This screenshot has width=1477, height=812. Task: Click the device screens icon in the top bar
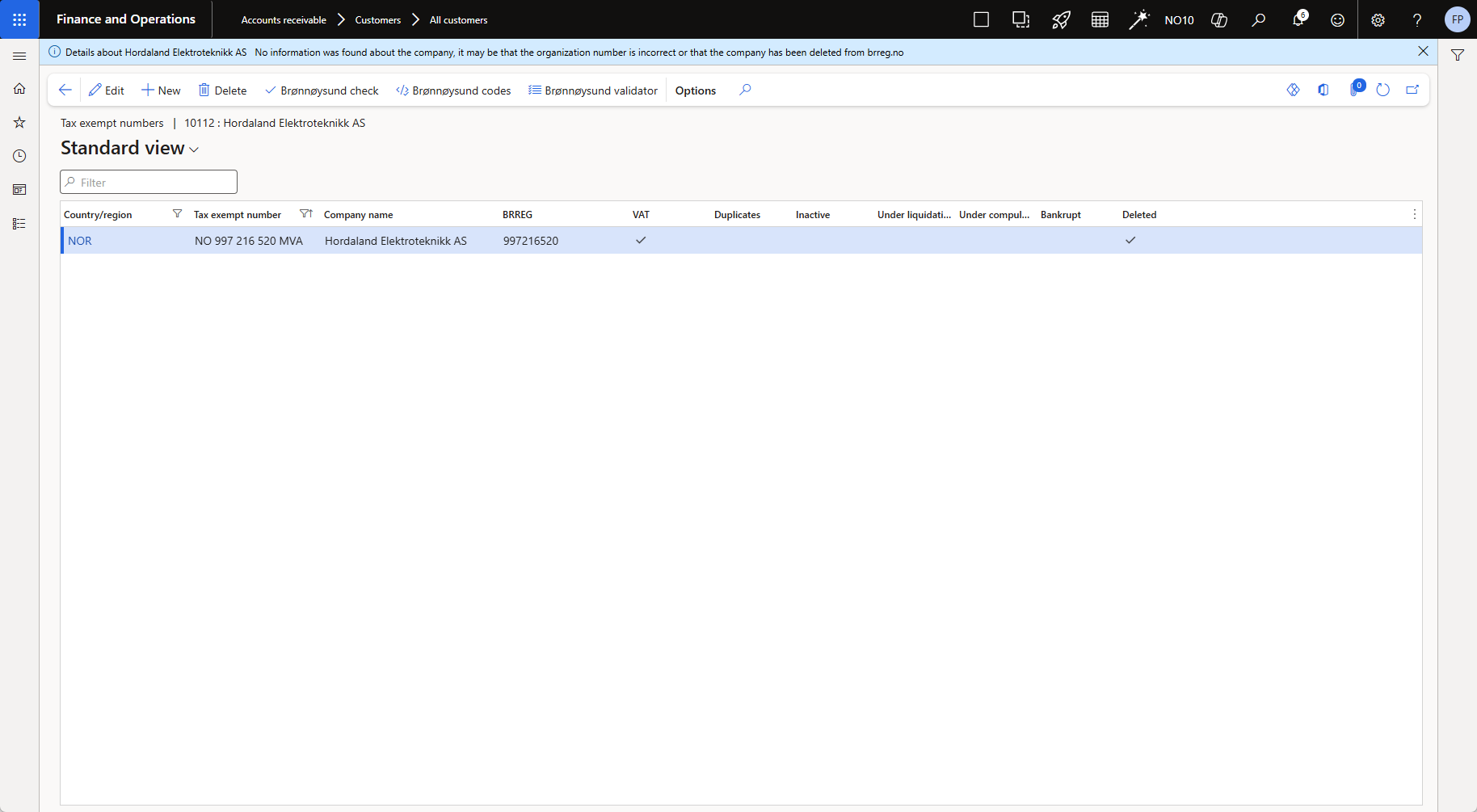coord(1021,19)
